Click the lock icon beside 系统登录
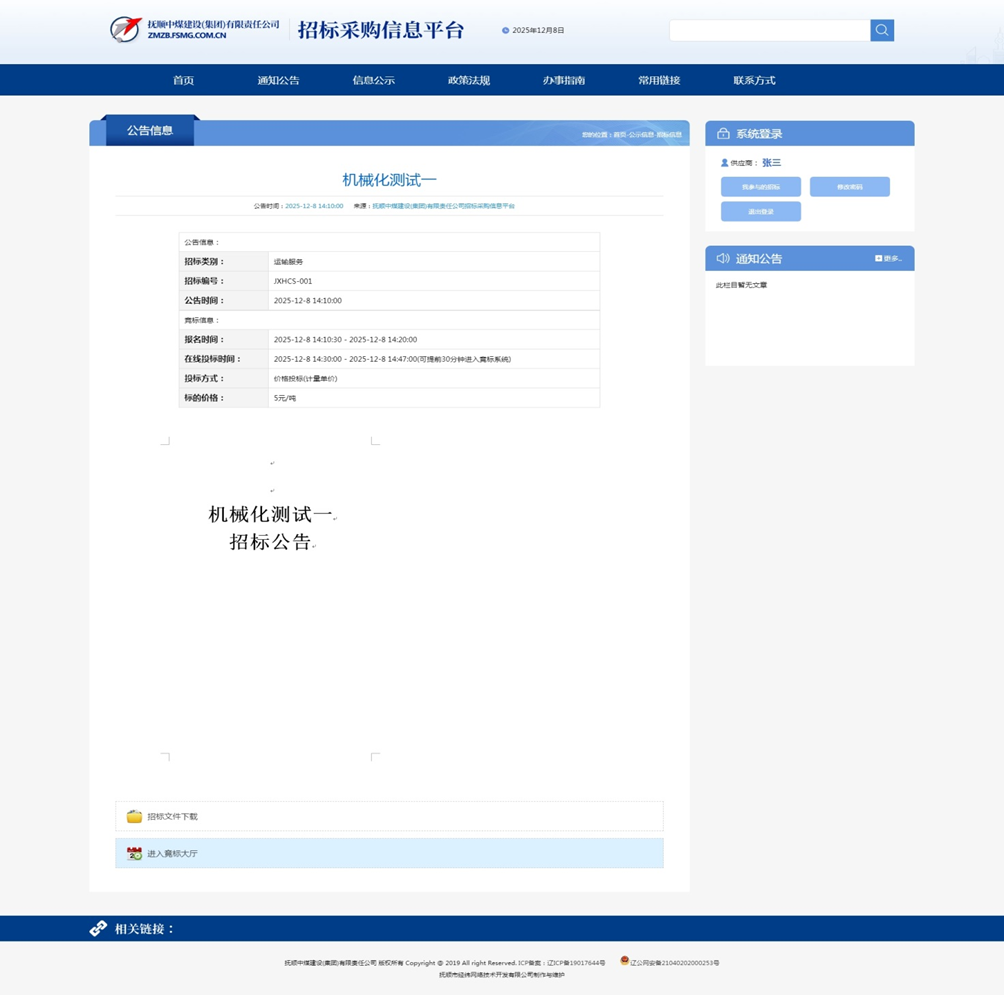1004x995 pixels. tap(723, 133)
